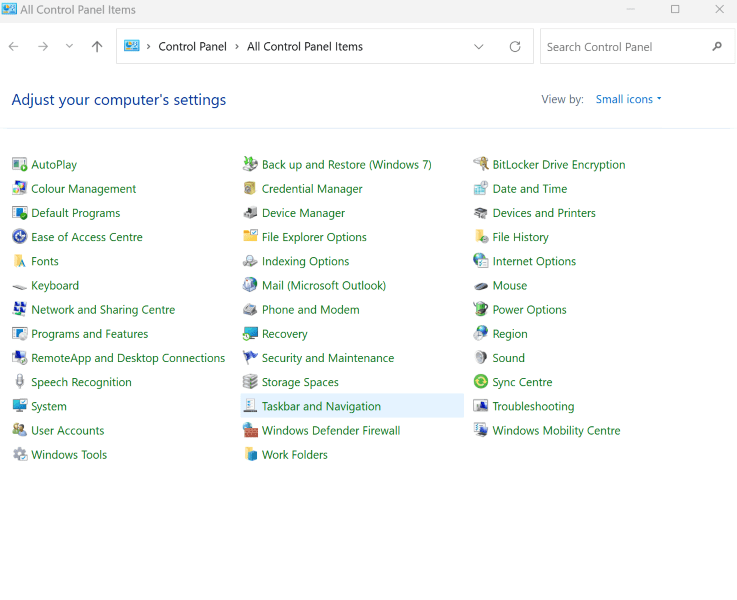Select All Control Panel Items breadcrumb
Image resolution: width=737 pixels, height=600 pixels.
coord(304,47)
